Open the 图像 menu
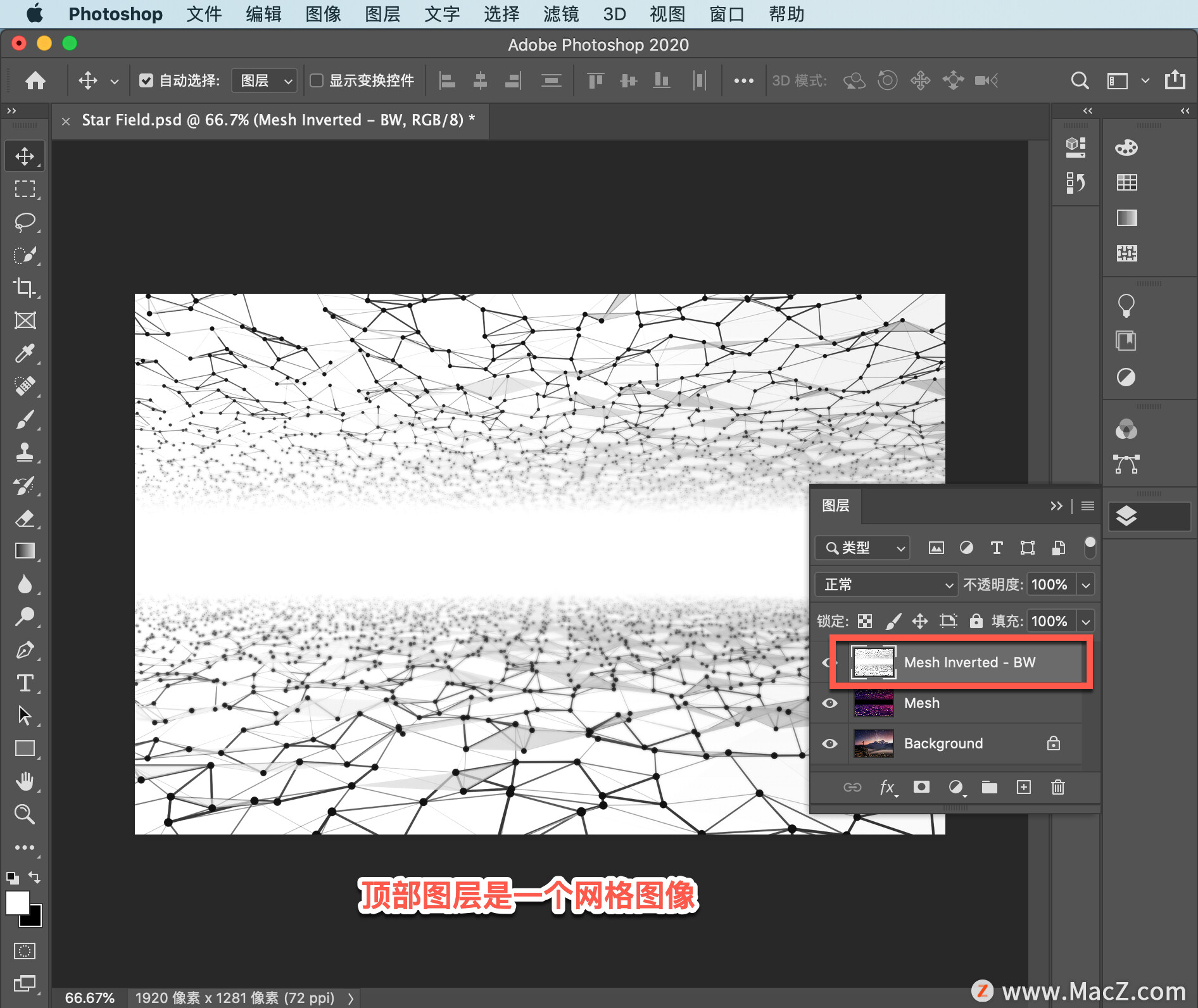This screenshot has height=1008, width=1198. (x=323, y=14)
